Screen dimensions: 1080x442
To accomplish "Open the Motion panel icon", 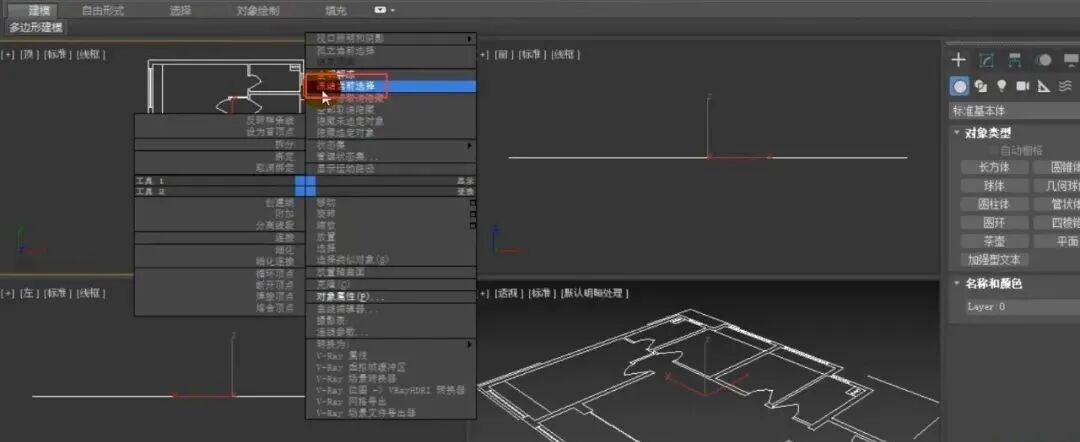I will pyautogui.click(x=1043, y=61).
